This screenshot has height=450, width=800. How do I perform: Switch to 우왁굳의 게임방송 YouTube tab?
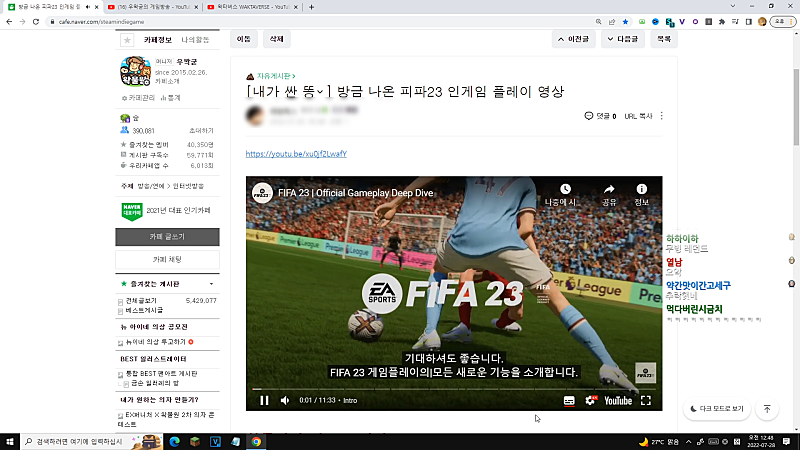click(153, 7)
